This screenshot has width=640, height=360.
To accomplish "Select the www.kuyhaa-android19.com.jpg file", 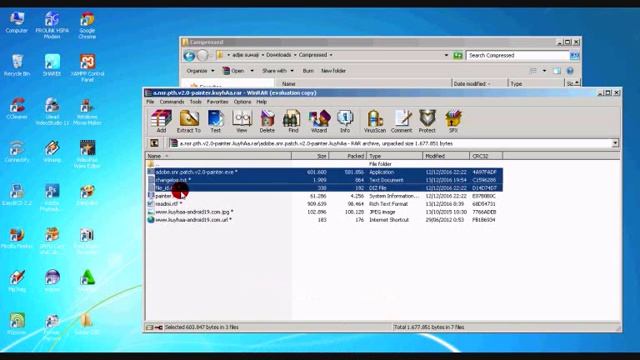I will pos(324,212).
